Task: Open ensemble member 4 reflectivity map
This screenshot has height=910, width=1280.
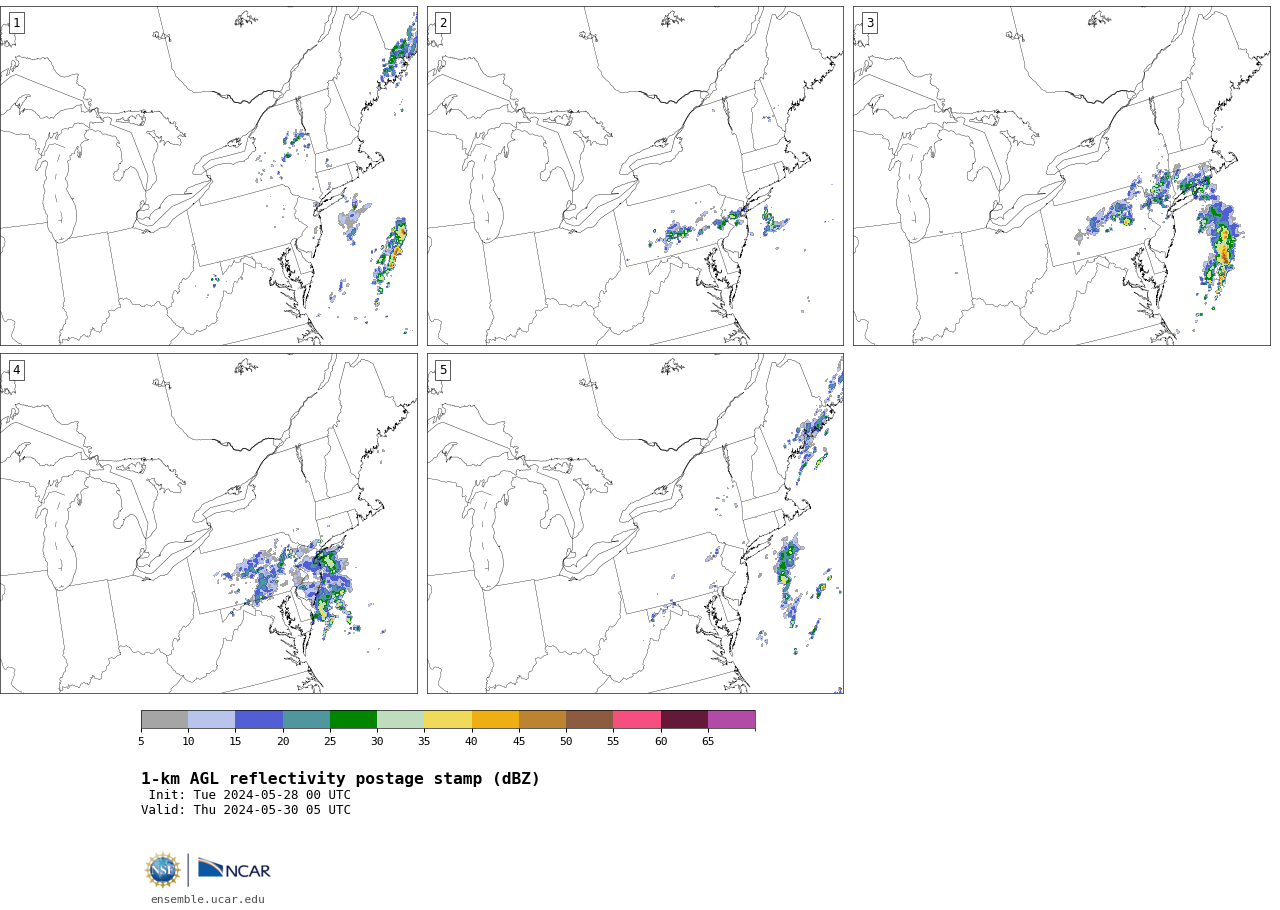Action: (208, 523)
